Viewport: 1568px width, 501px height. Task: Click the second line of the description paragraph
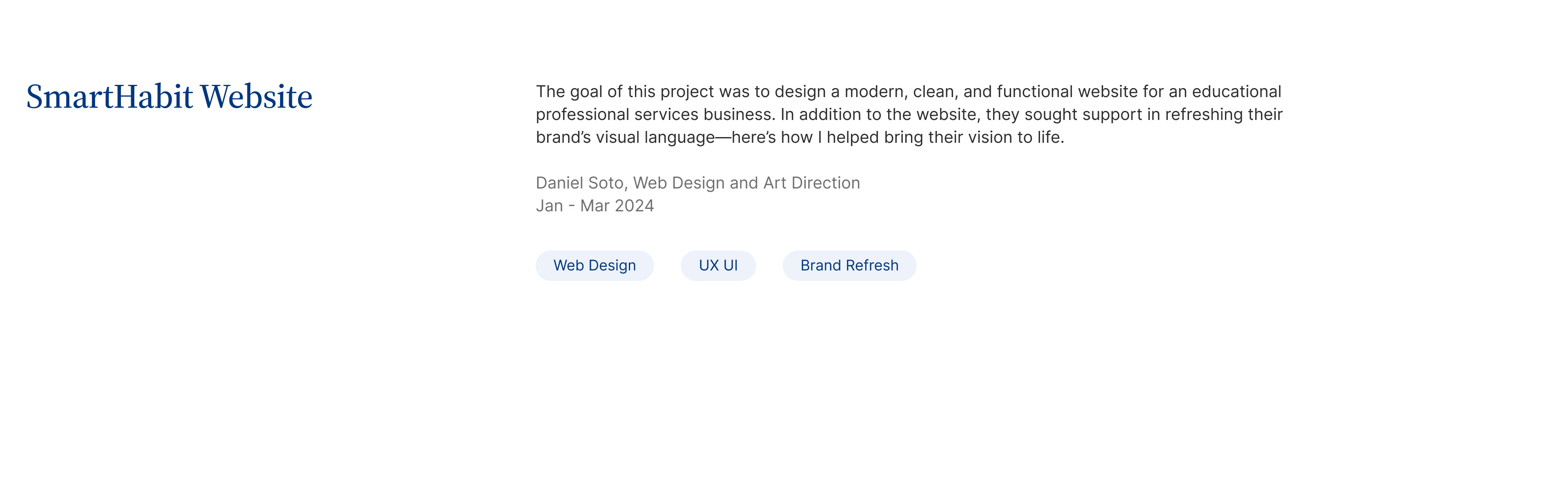click(x=909, y=115)
